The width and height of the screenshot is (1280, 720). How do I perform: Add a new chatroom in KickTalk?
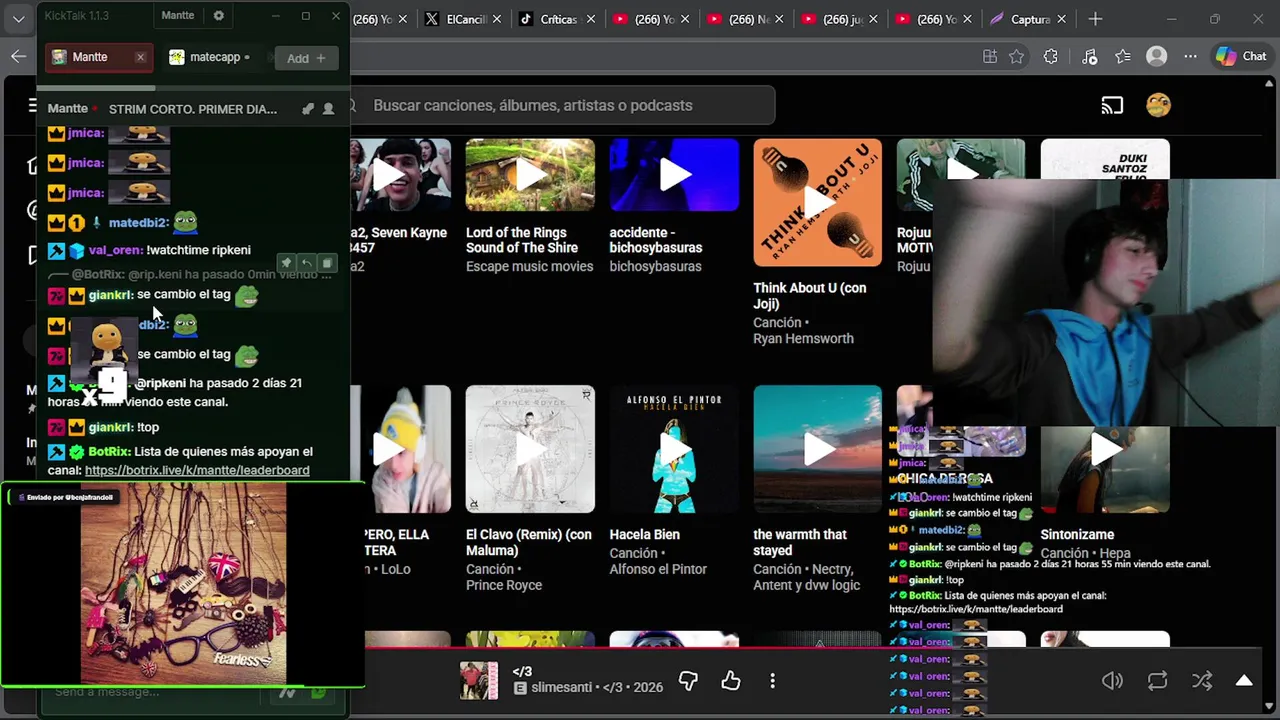[305, 58]
